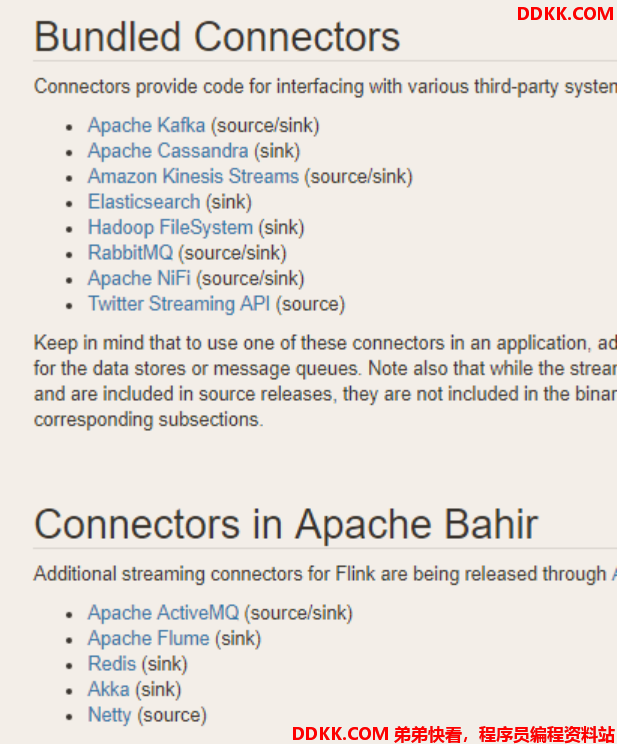Open the Apache Cassandra connector link
This screenshot has height=744, width=617.
pyautogui.click(x=168, y=151)
